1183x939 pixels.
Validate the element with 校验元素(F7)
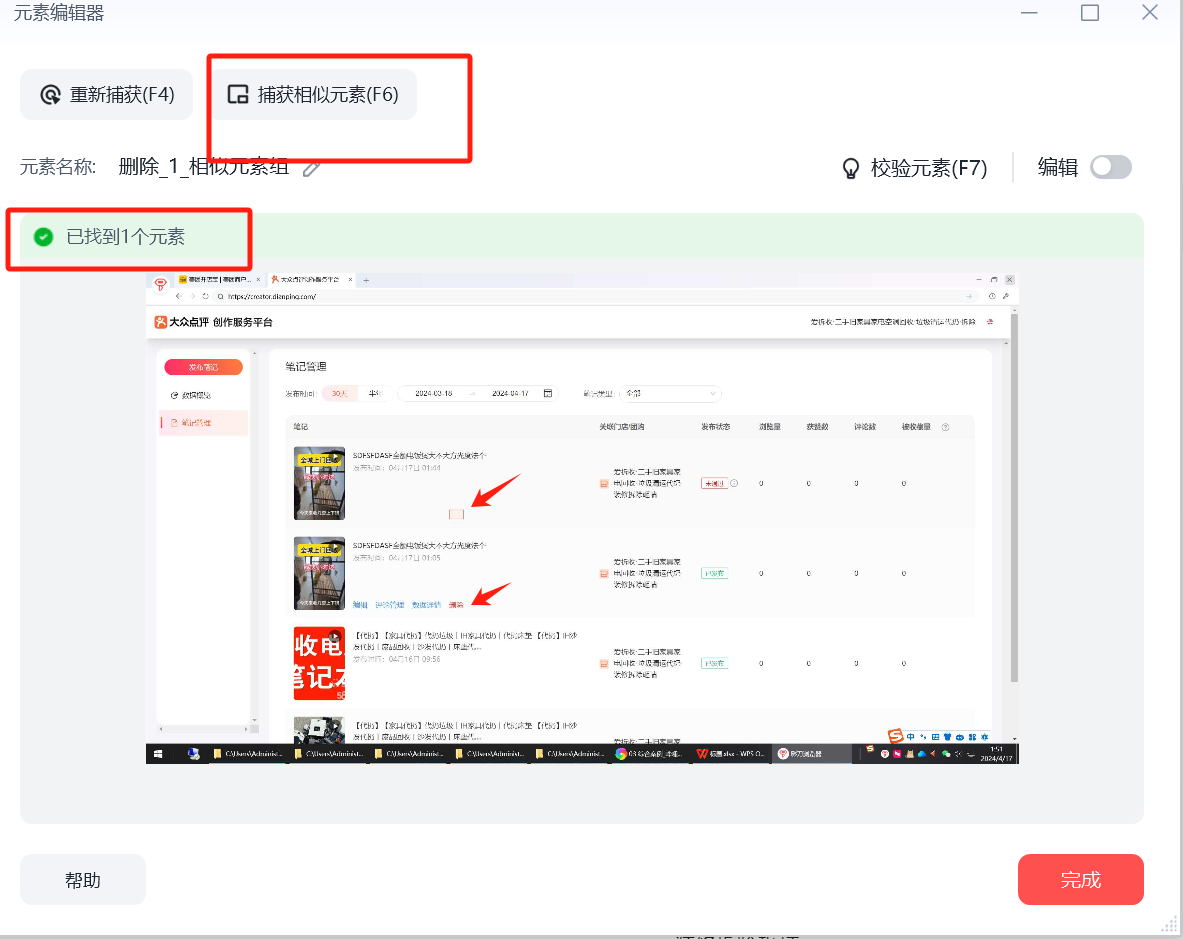coord(914,167)
